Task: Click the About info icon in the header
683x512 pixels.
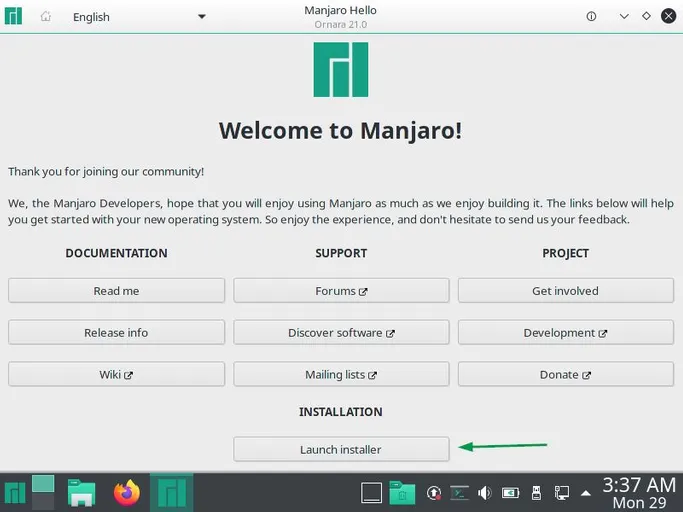Action: (x=591, y=17)
